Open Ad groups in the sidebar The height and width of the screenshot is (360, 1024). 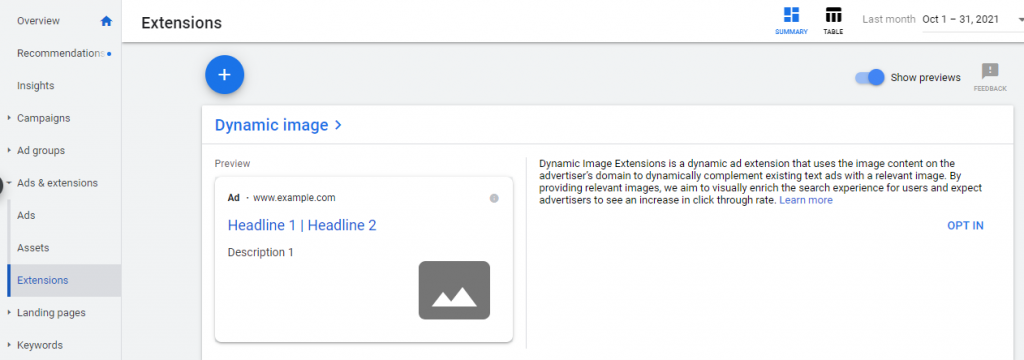40,150
